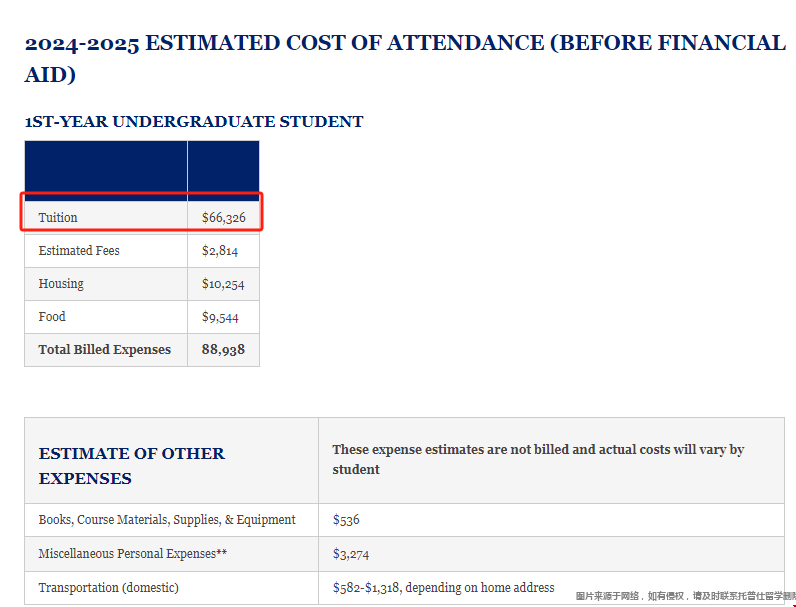Click Total Billed Expenses label
Screen dimensions: 796x607
click(x=105, y=350)
